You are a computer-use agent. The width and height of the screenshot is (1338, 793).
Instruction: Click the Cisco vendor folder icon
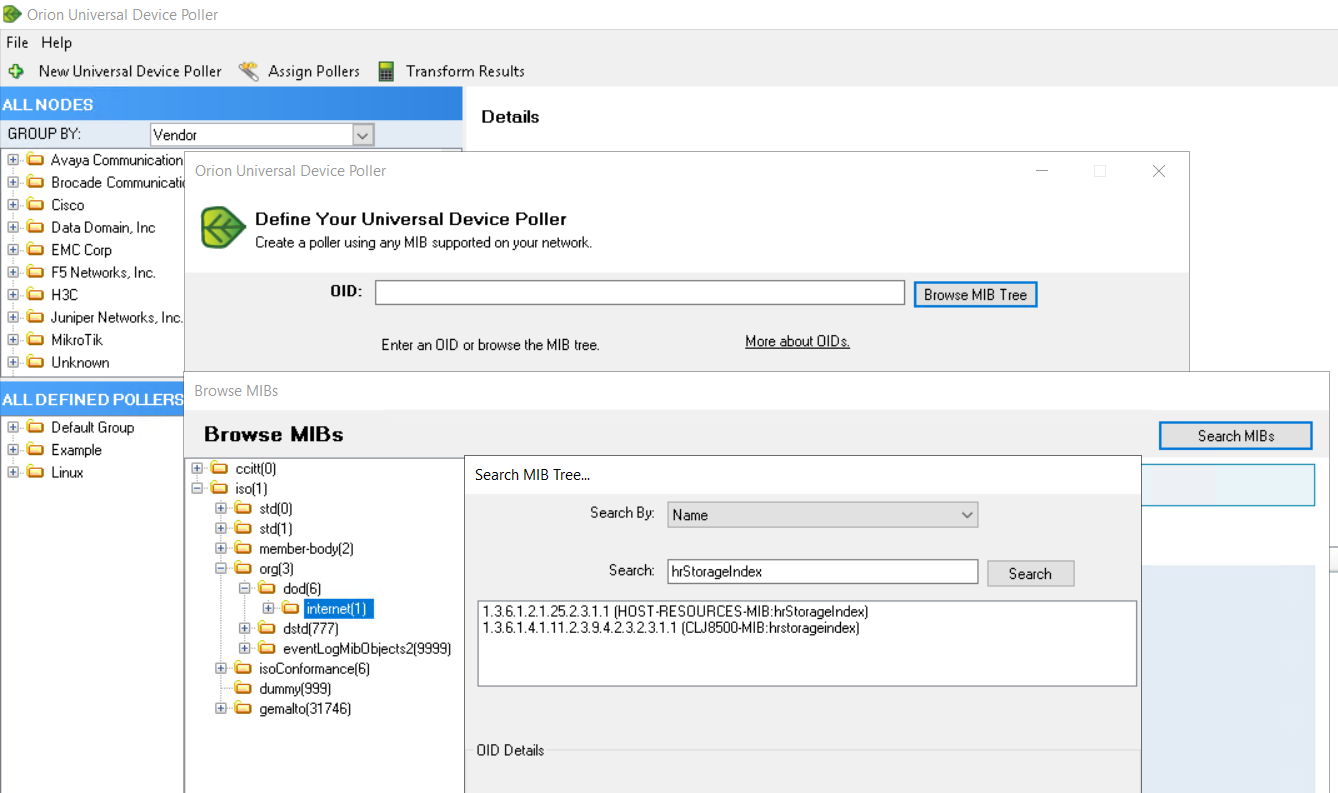[33, 204]
